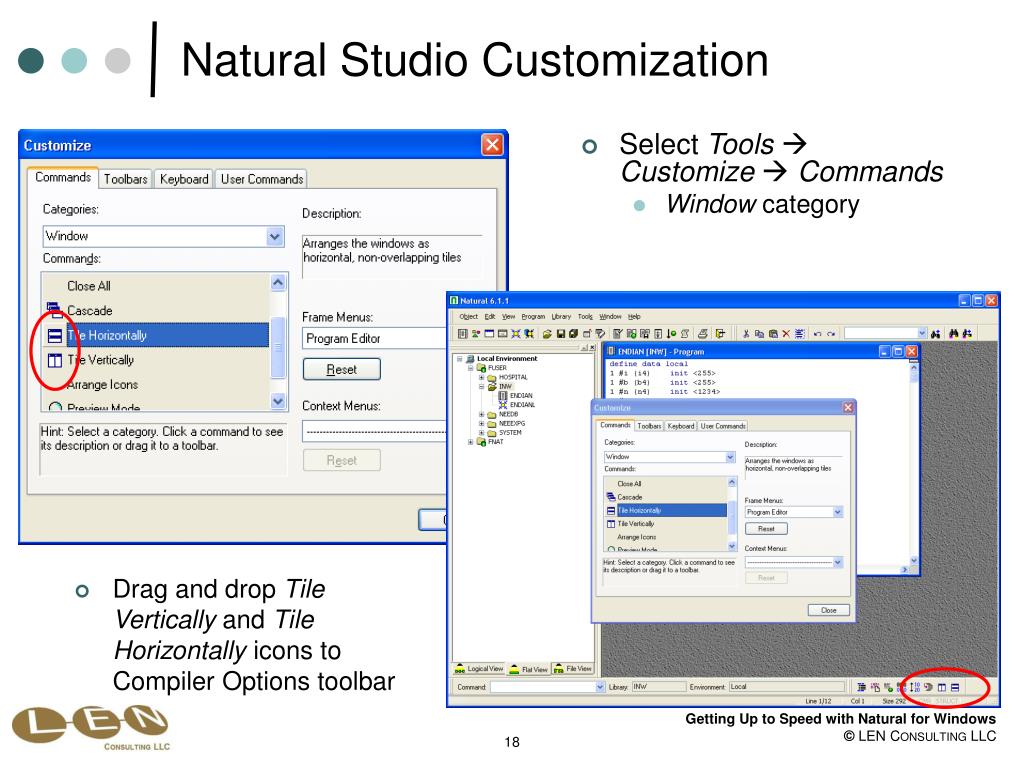Open the Window menu in Natural
The width and height of the screenshot is (1024, 768).
coord(610,317)
